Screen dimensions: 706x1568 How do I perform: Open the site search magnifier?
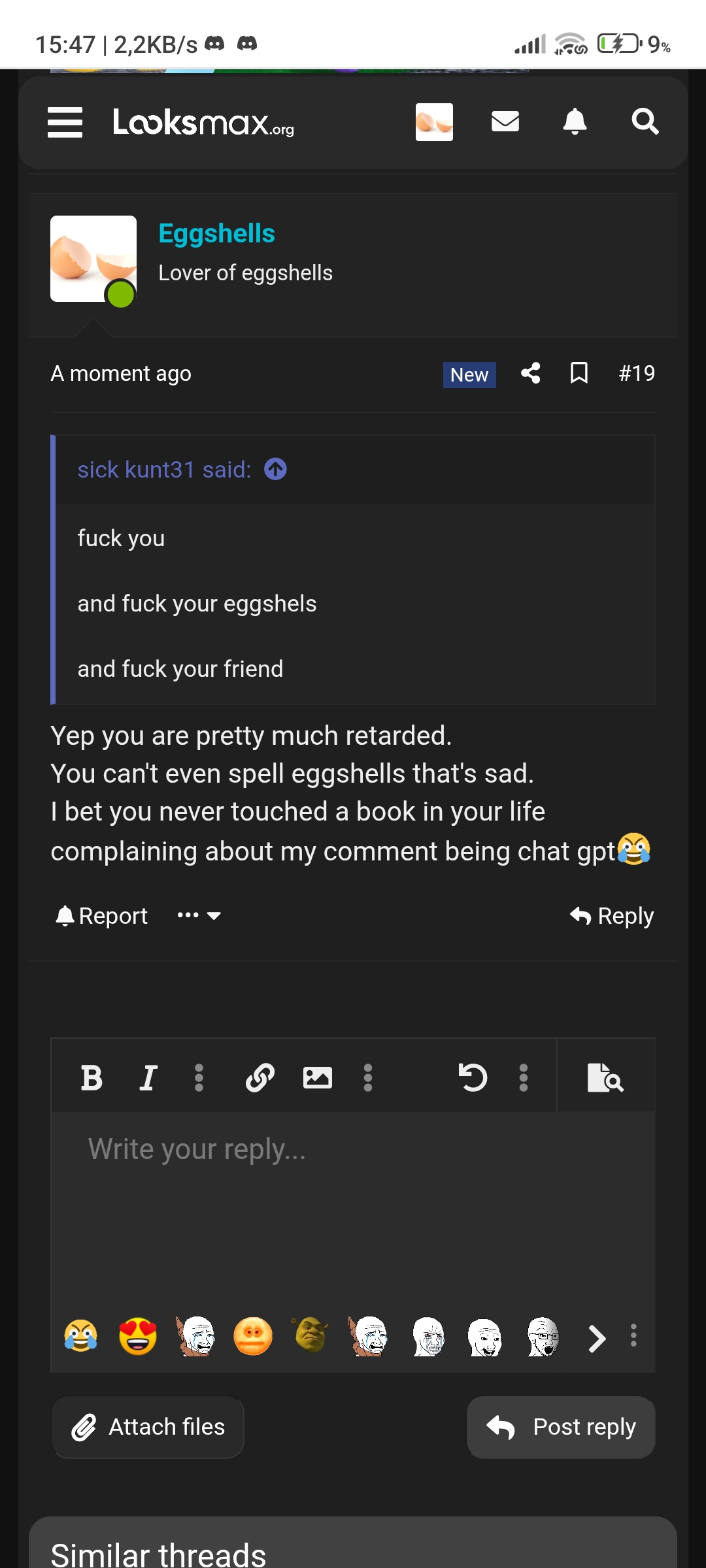[645, 122]
